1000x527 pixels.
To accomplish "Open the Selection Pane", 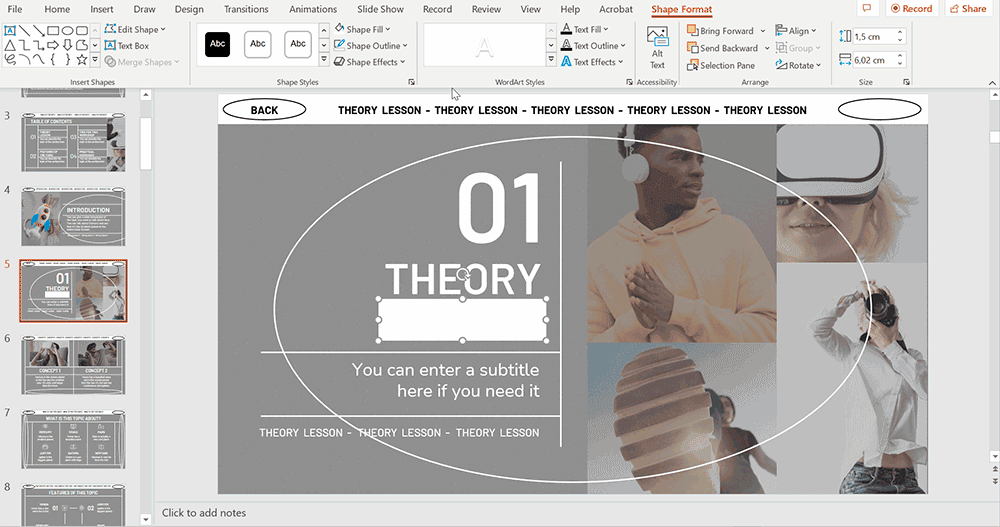I will coord(720,65).
